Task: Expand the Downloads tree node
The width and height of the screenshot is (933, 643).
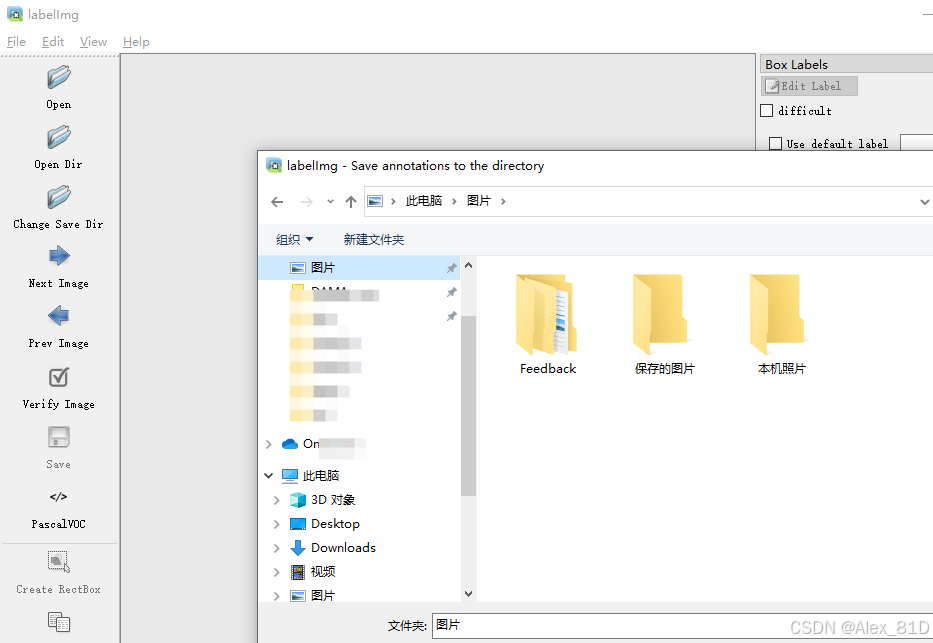Action: (x=276, y=548)
